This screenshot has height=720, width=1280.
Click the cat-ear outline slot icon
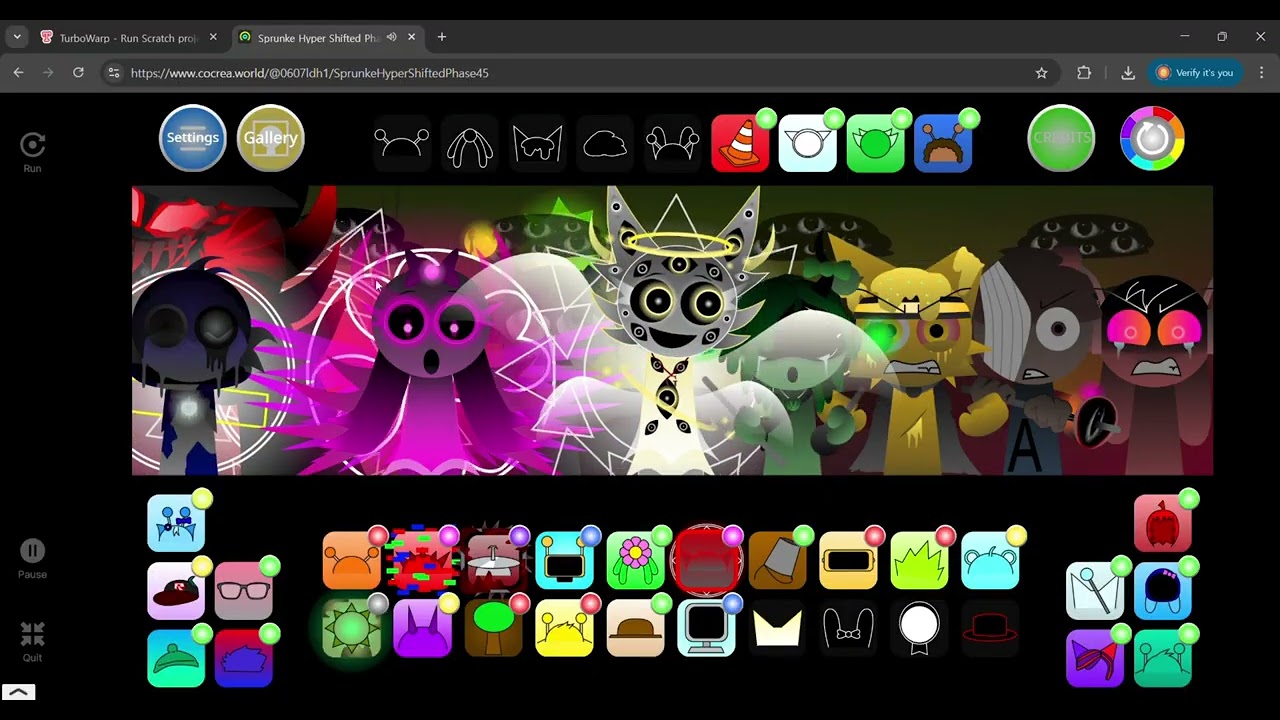537,143
